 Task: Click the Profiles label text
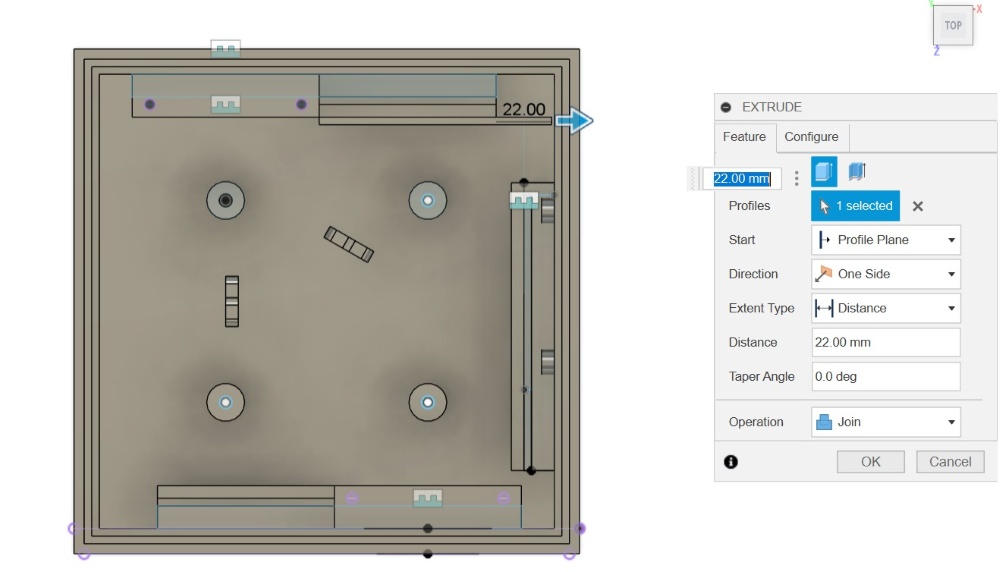click(749, 206)
